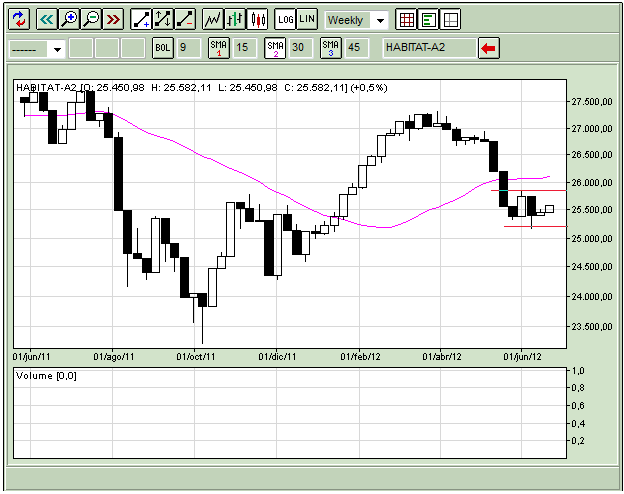Zoom out with the minus magnifier
Viewport: 624px width, 494px height.
click(91, 19)
